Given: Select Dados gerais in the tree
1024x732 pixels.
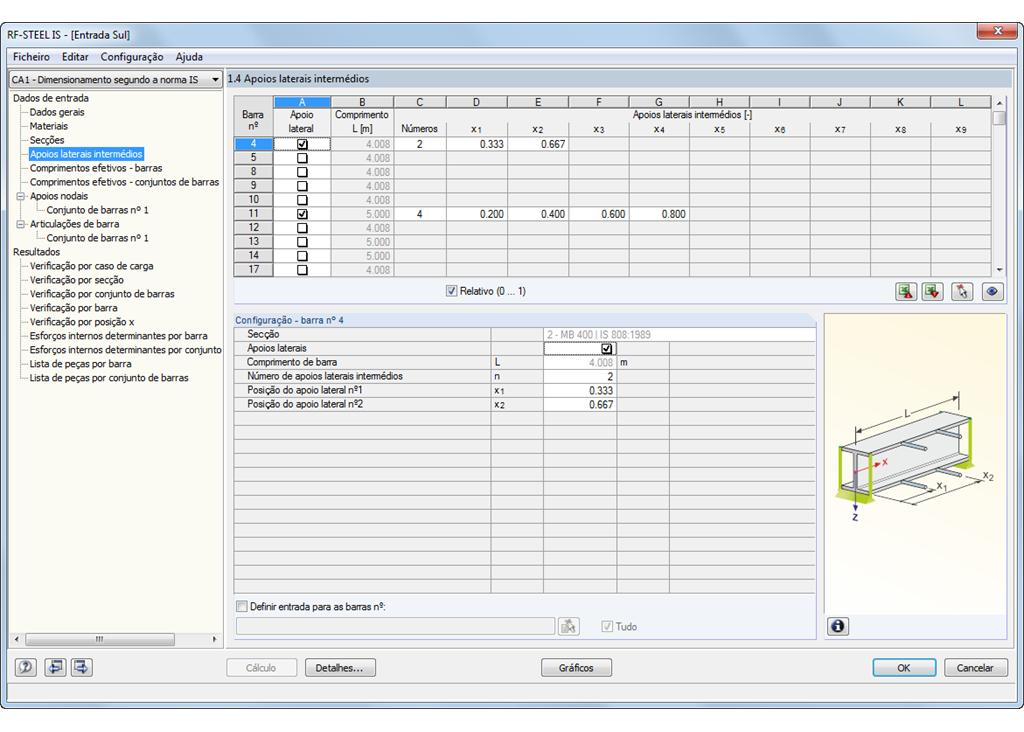Looking at the screenshot, I should point(57,112).
